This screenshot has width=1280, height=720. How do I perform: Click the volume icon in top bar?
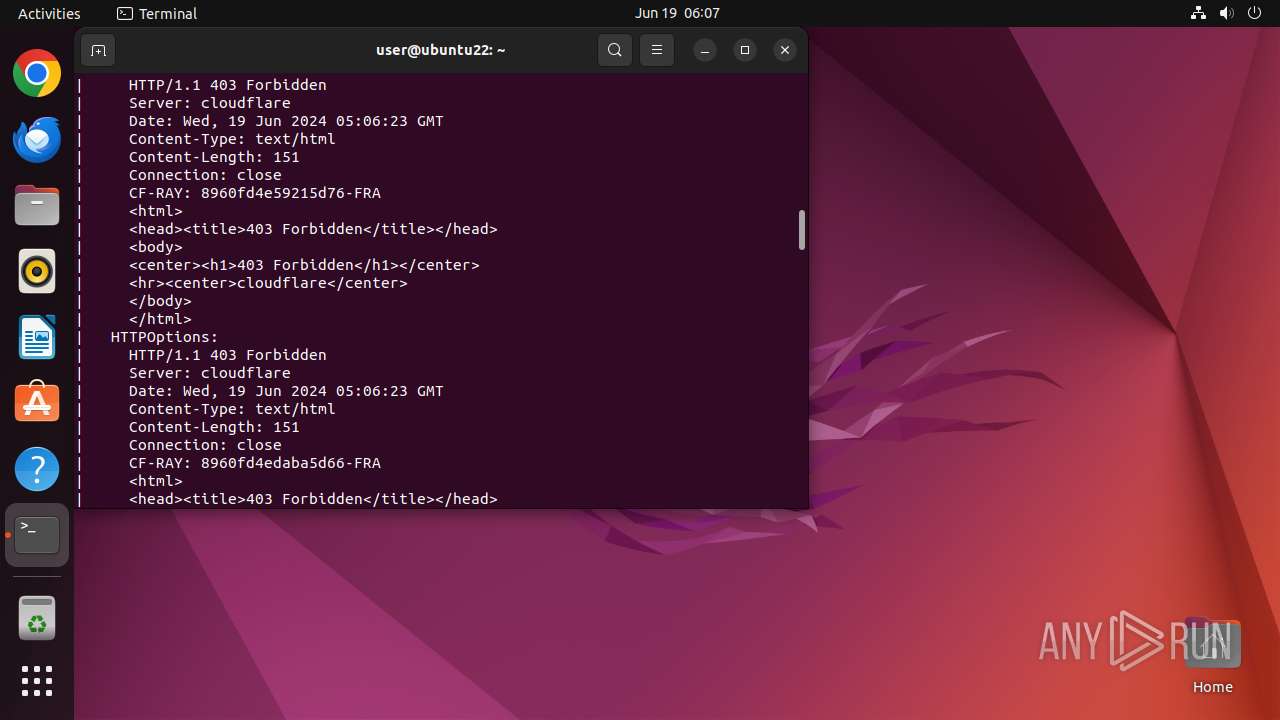pyautogui.click(x=1227, y=13)
